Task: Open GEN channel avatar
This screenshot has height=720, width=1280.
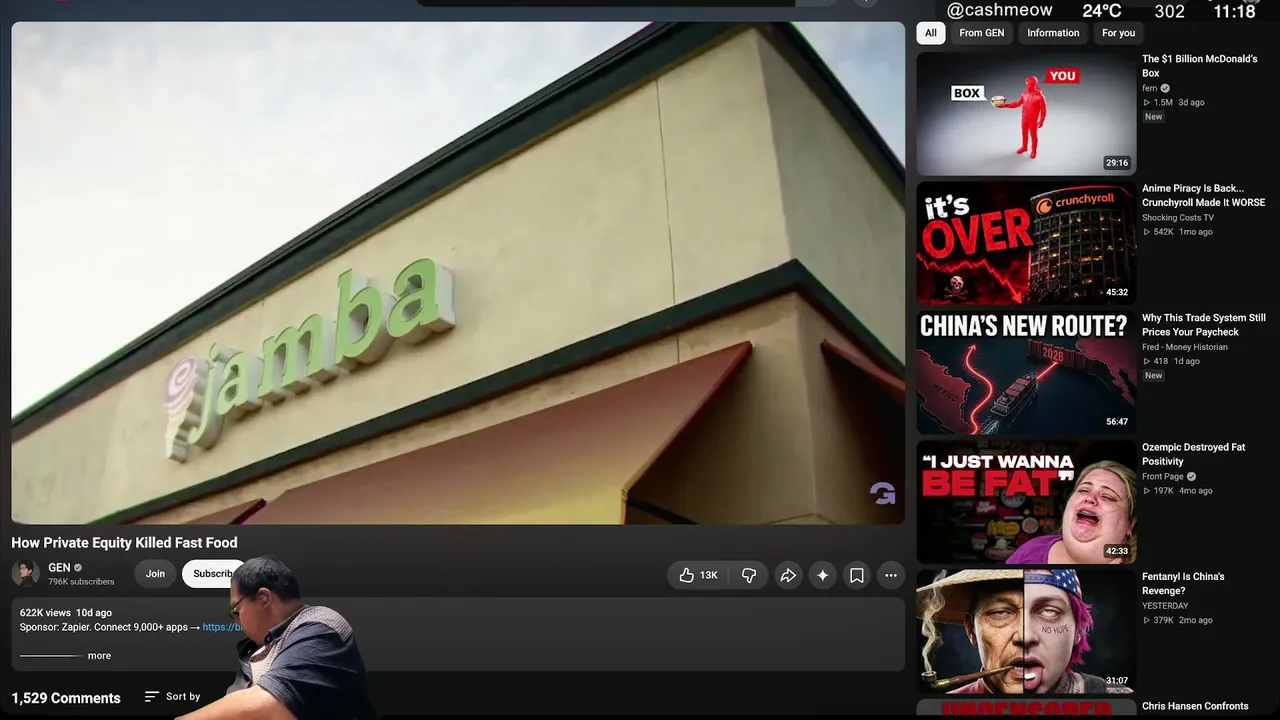Action: [x=26, y=573]
